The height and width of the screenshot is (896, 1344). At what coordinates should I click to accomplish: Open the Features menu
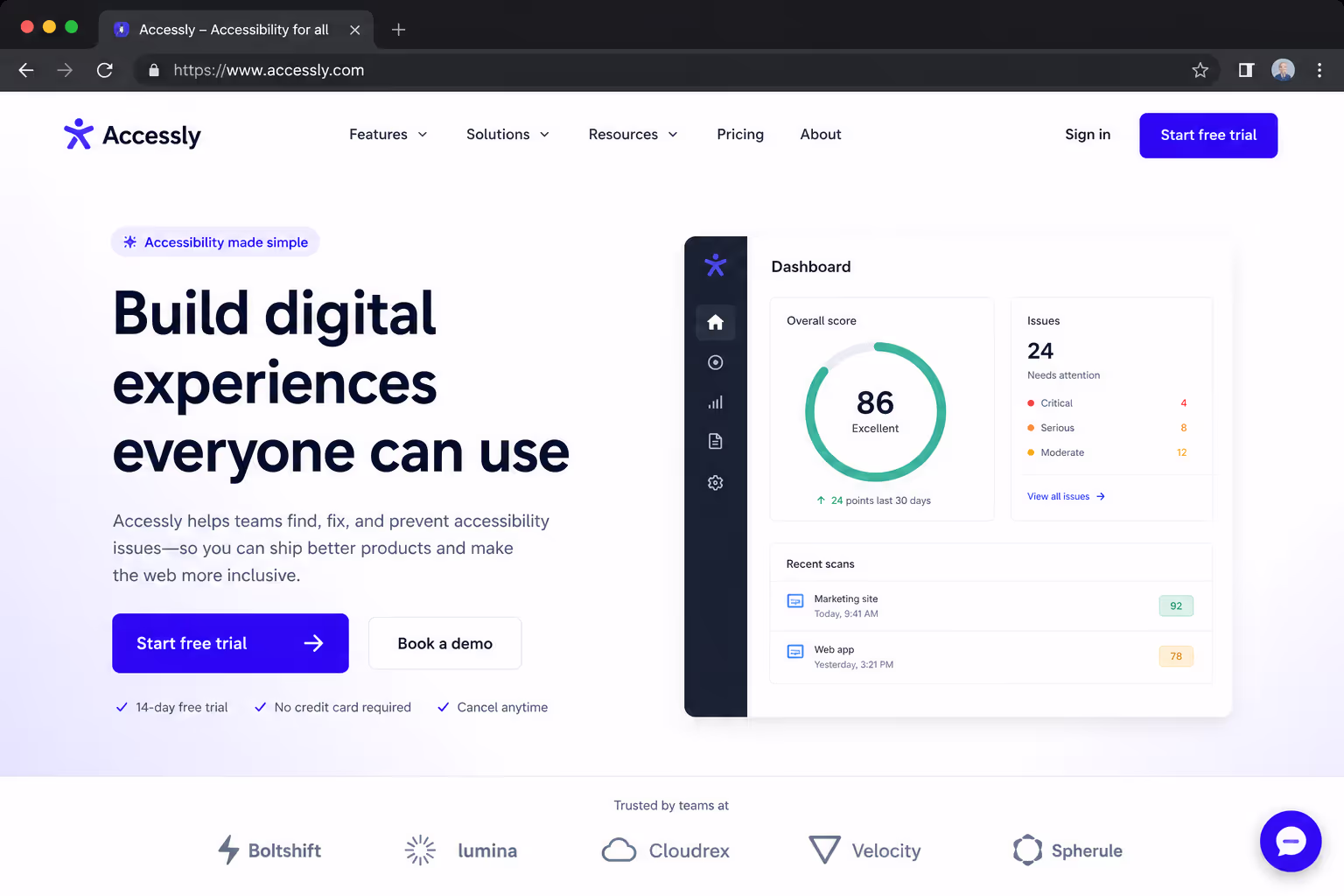coord(388,135)
